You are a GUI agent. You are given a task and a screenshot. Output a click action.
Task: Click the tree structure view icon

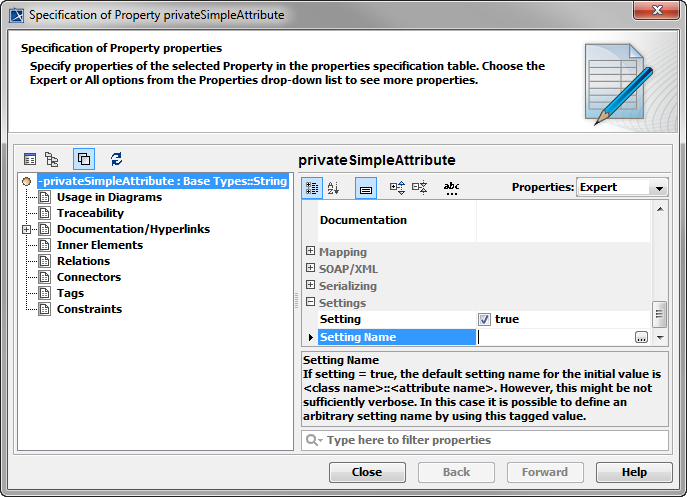point(52,159)
